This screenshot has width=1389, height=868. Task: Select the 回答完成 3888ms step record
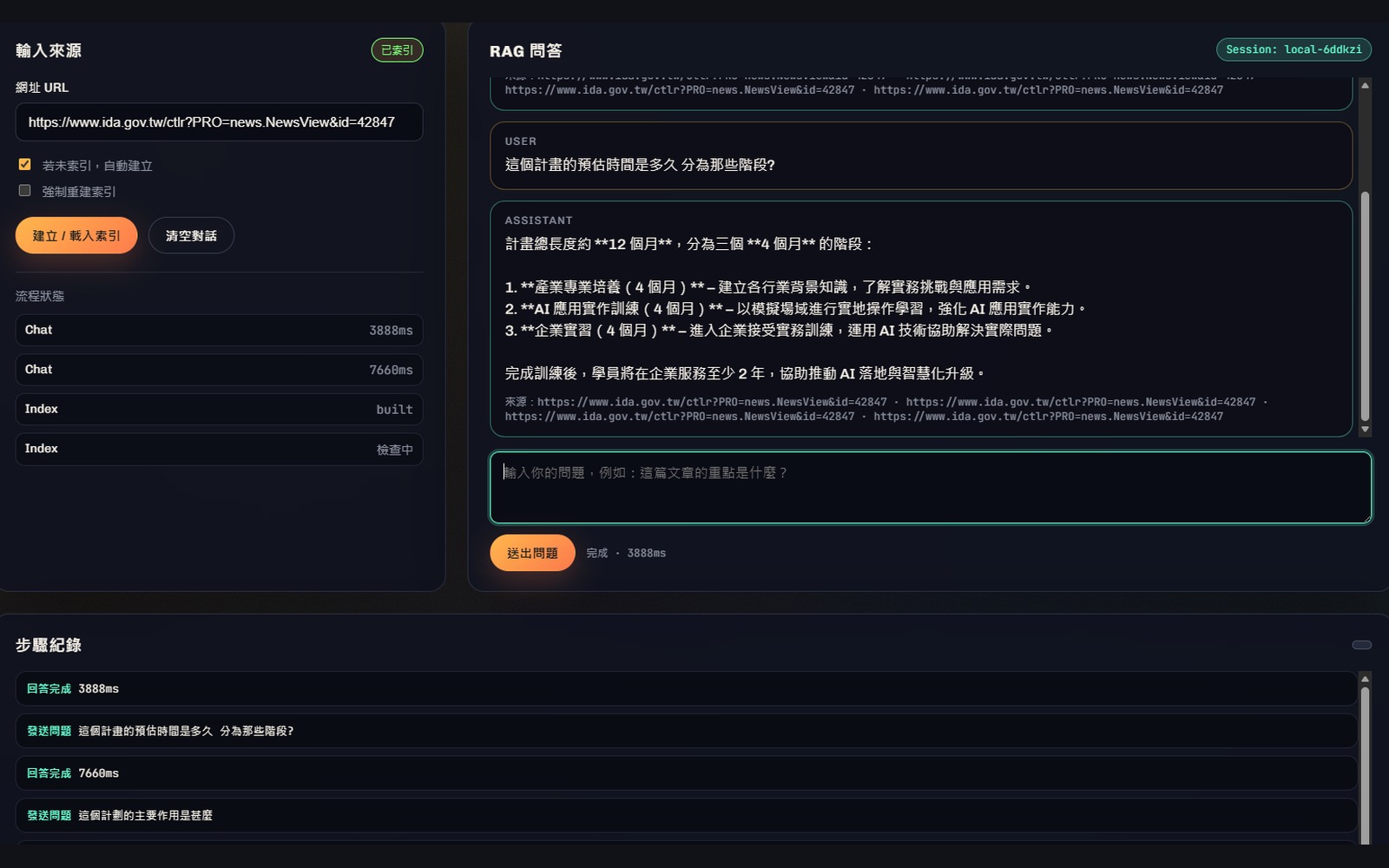point(686,688)
